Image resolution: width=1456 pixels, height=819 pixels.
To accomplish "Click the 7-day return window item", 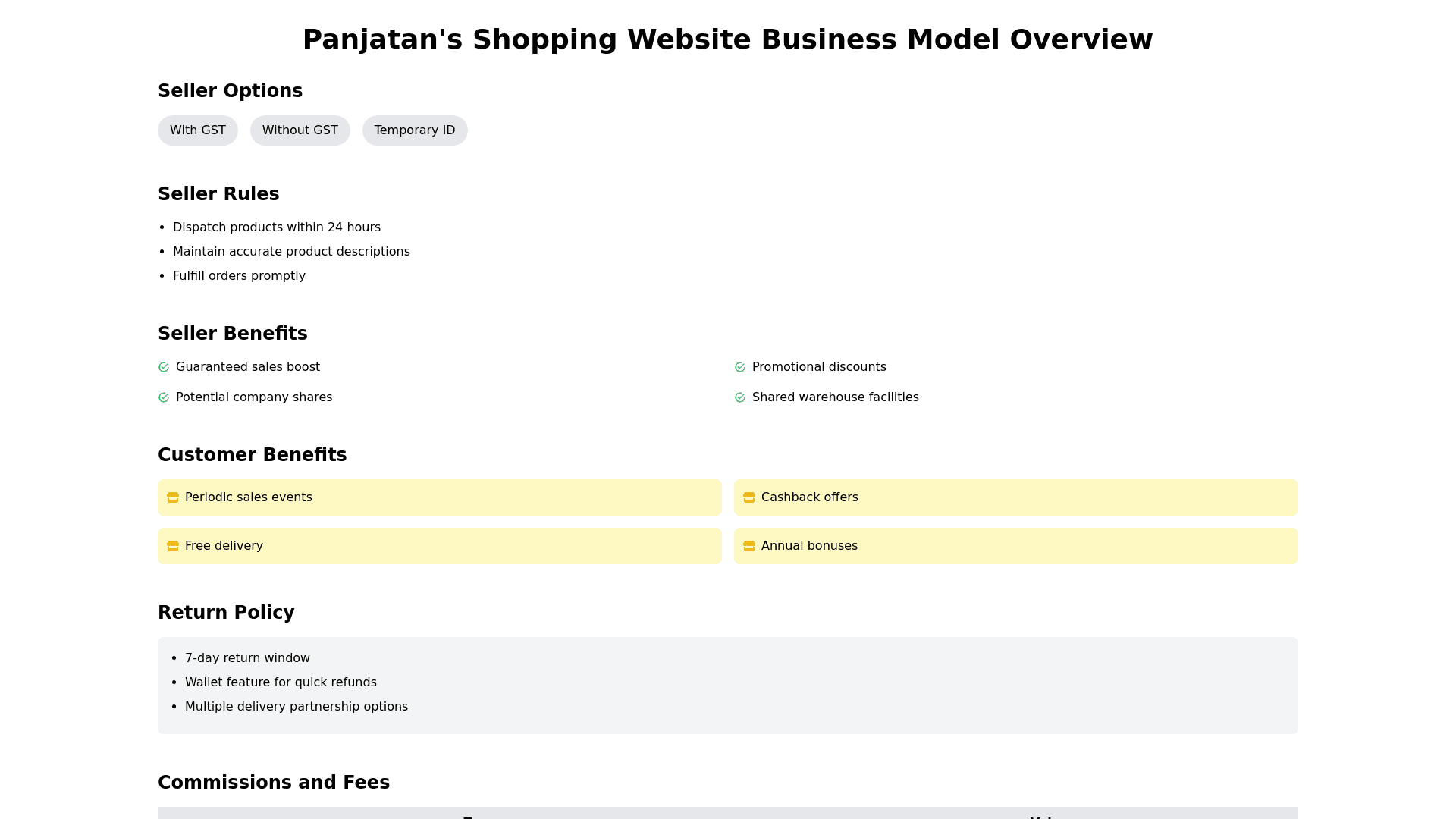I will point(247,658).
